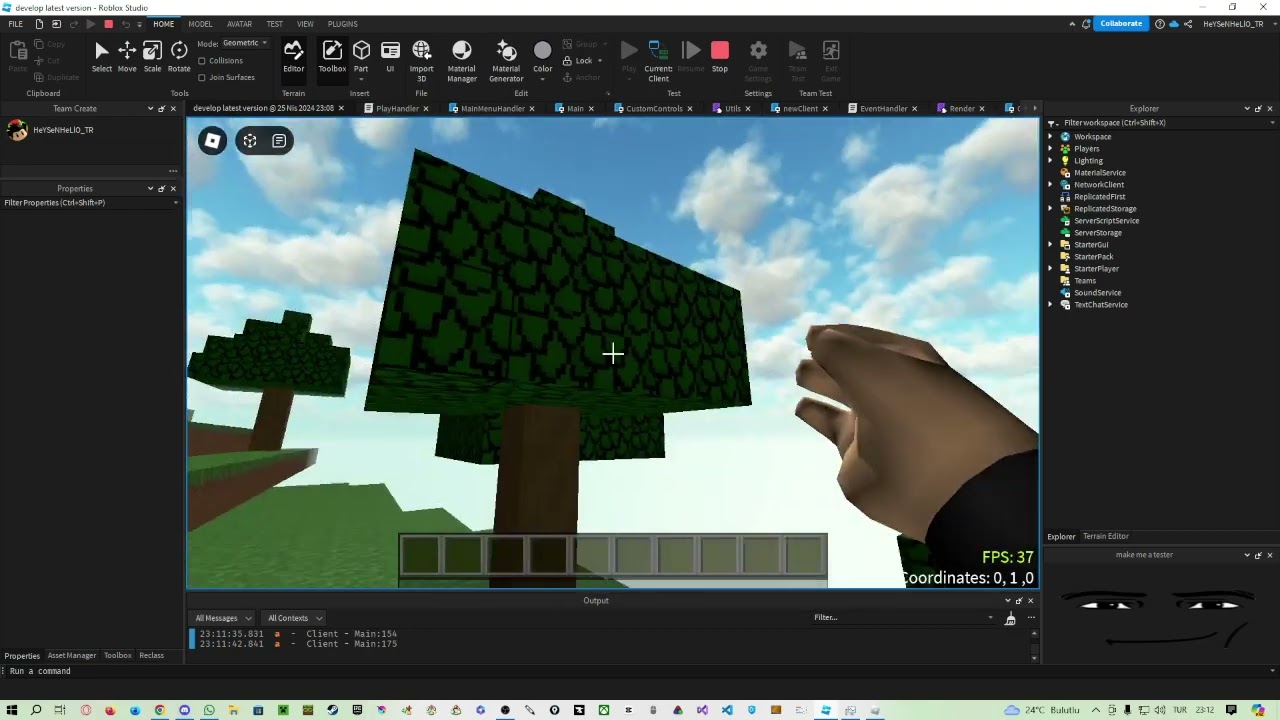Click the UI insert button
Viewport: 1280px width, 720px height.
point(390,57)
